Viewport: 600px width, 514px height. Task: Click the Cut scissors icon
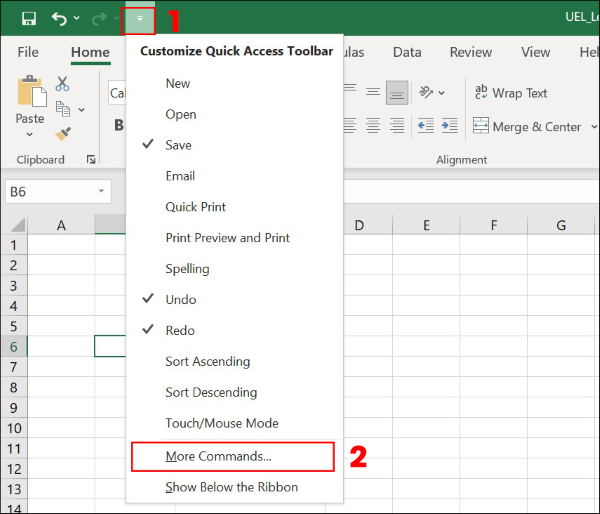(x=62, y=83)
